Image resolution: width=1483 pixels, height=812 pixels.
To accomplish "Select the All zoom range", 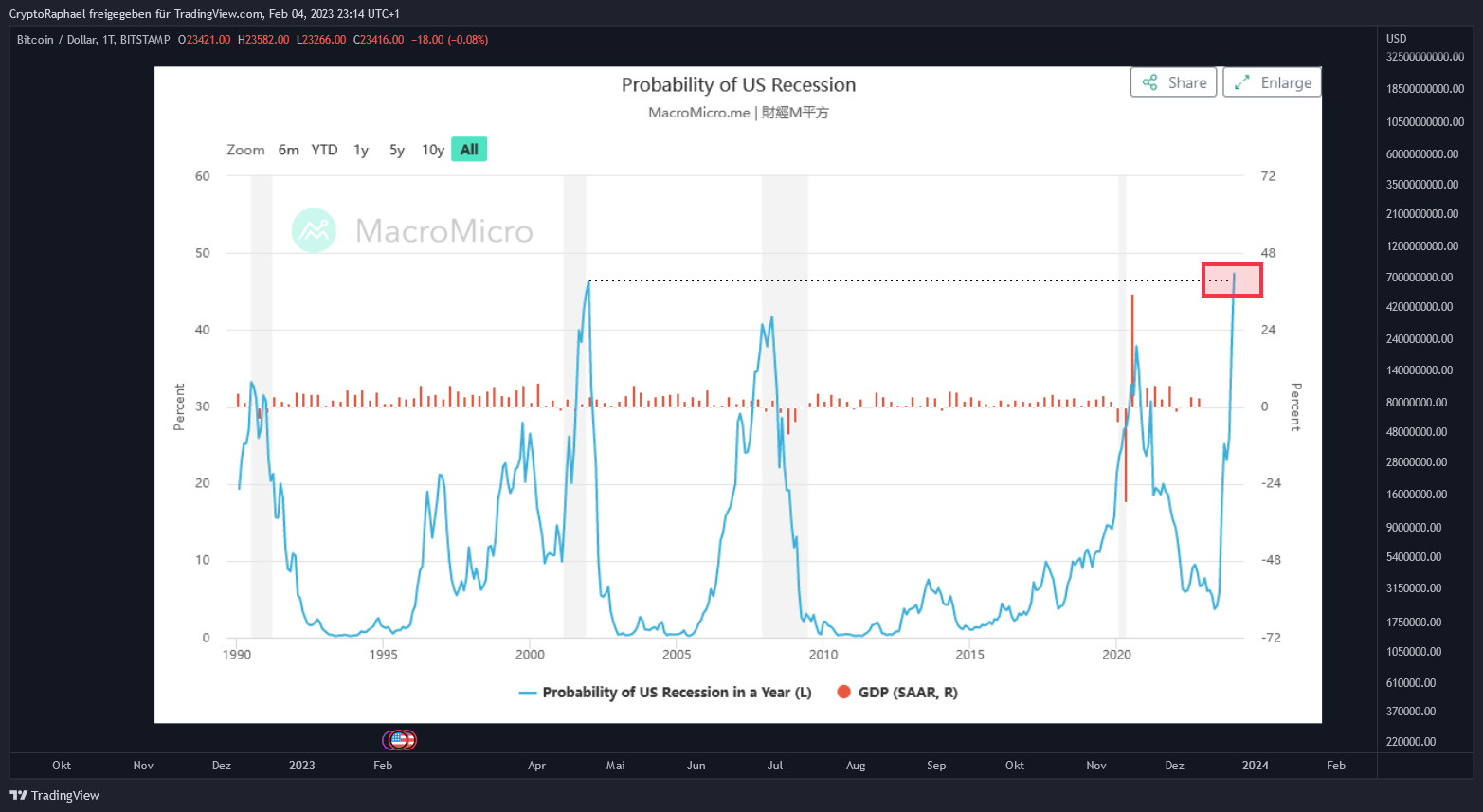I will click(x=469, y=150).
